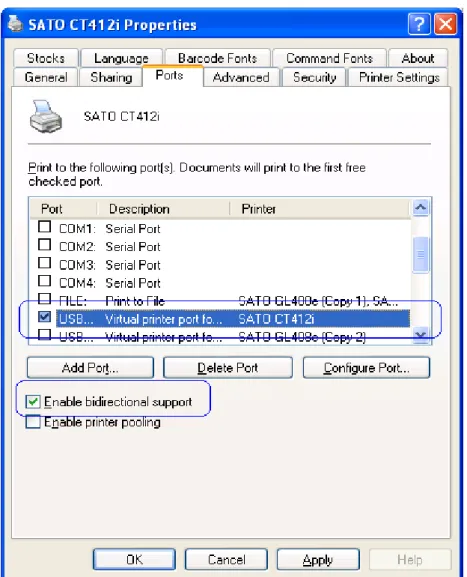Open the Stocks tab
Viewport: 467px width, 577px height.
(x=46, y=58)
